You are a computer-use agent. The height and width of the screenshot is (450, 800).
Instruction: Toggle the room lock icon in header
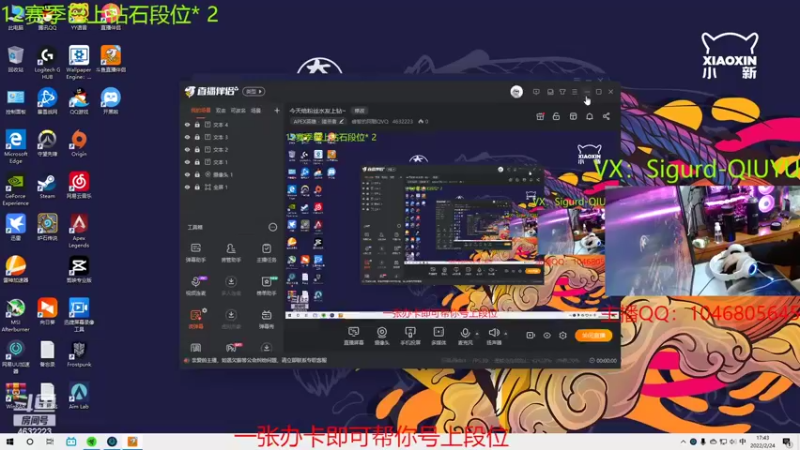pyautogui.click(x=556, y=116)
